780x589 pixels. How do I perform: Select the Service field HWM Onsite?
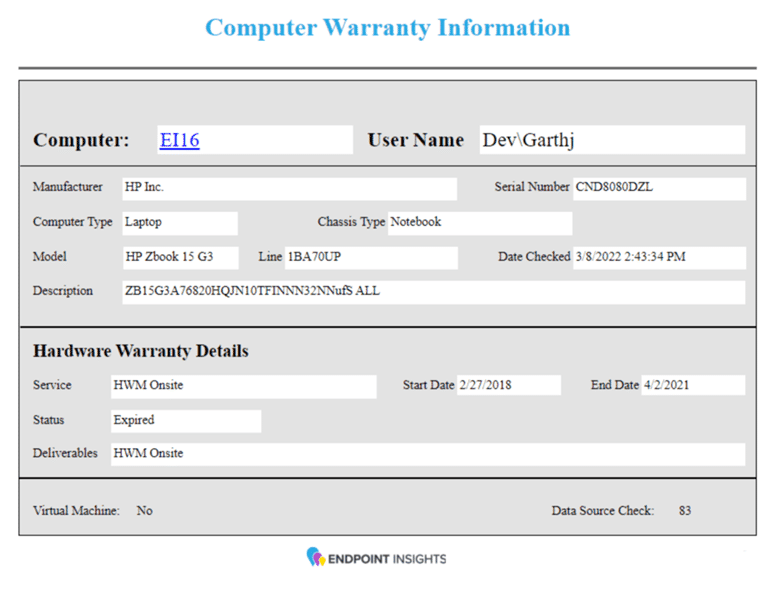[242, 385]
